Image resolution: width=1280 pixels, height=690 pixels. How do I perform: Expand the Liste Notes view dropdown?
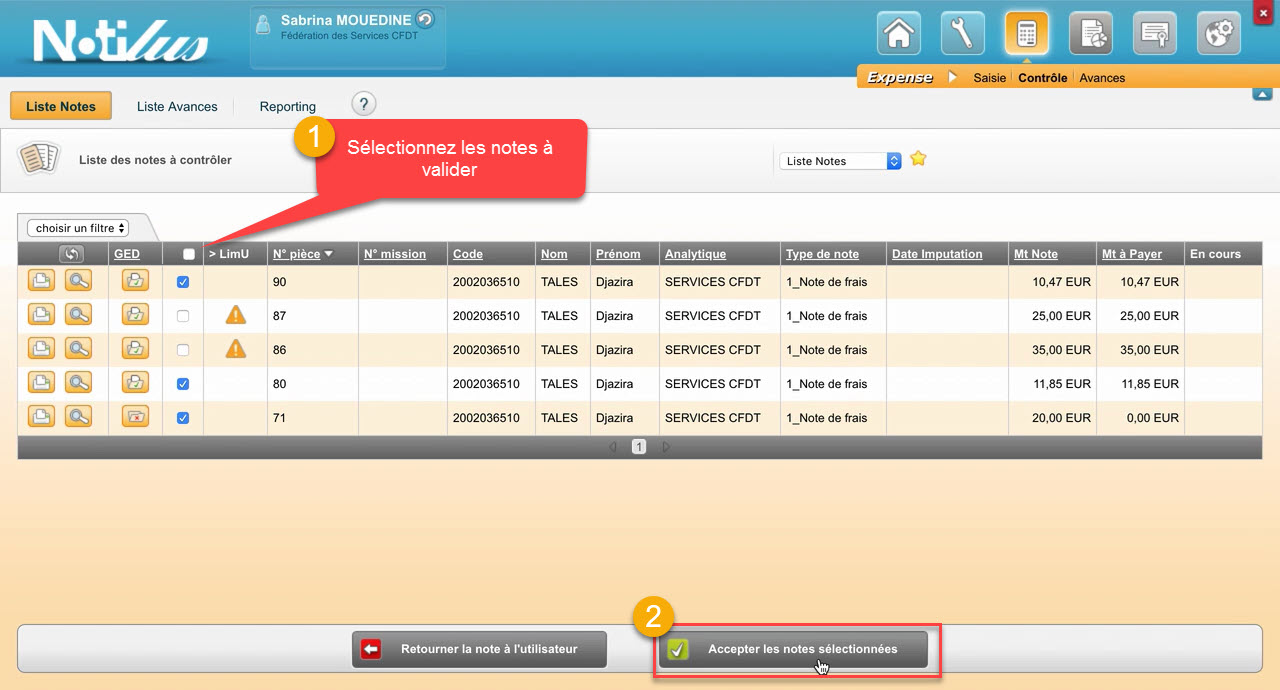(x=840, y=161)
